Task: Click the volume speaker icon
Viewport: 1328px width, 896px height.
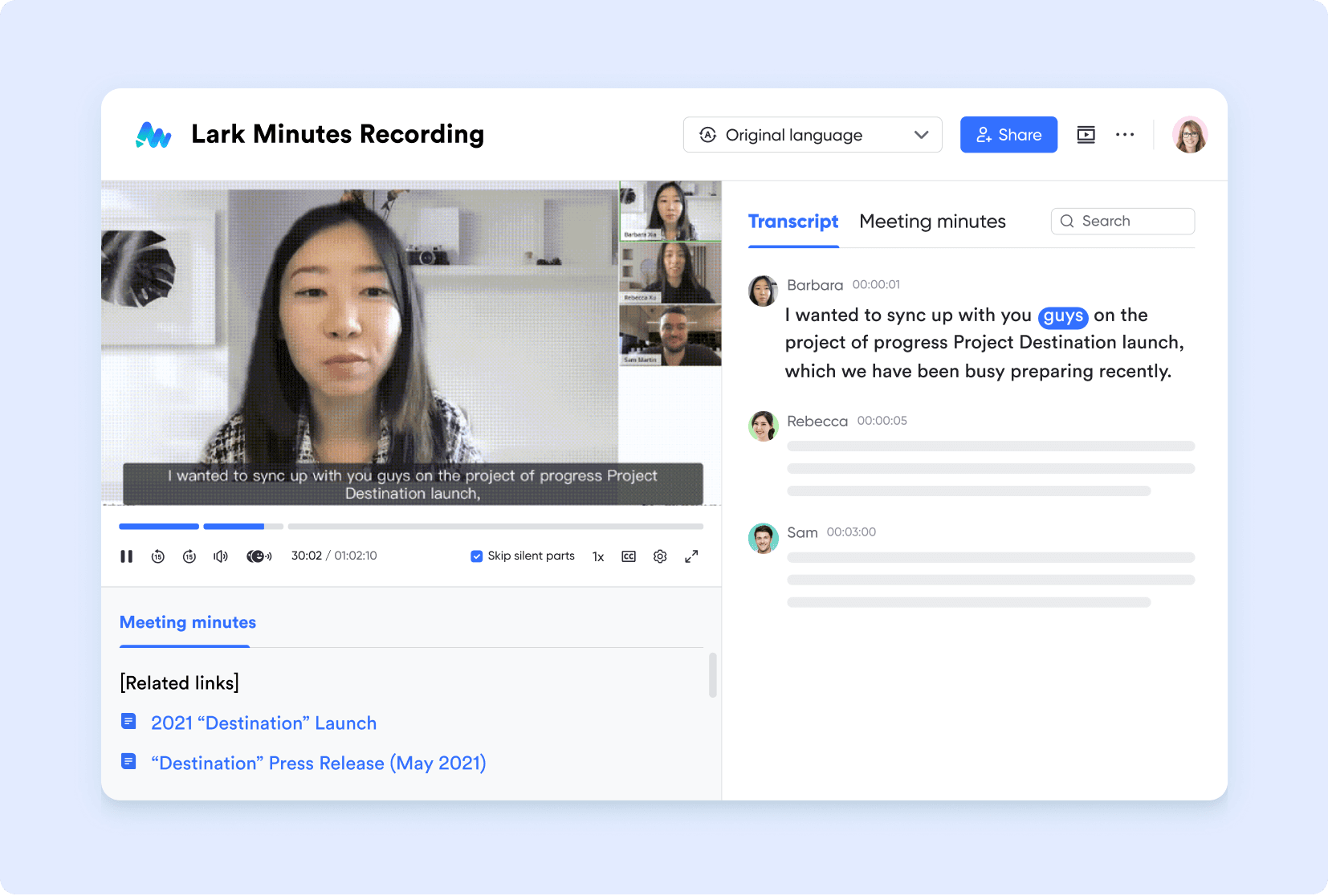Action: point(221,556)
